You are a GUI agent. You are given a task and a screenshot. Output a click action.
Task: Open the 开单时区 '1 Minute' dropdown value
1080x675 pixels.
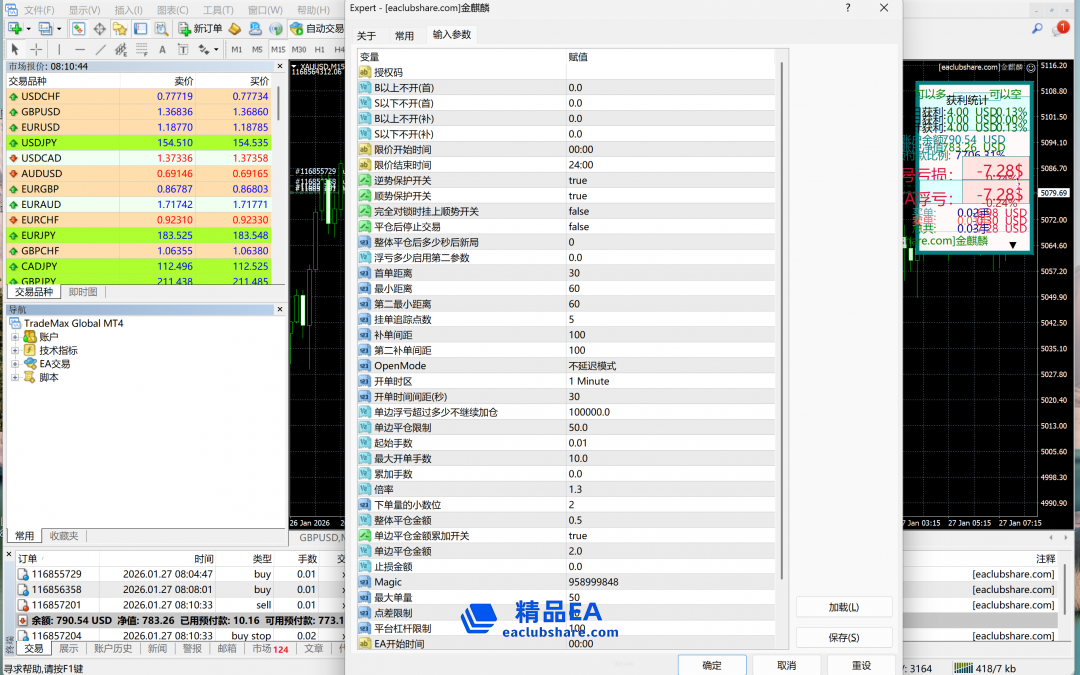(x=590, y=381)
